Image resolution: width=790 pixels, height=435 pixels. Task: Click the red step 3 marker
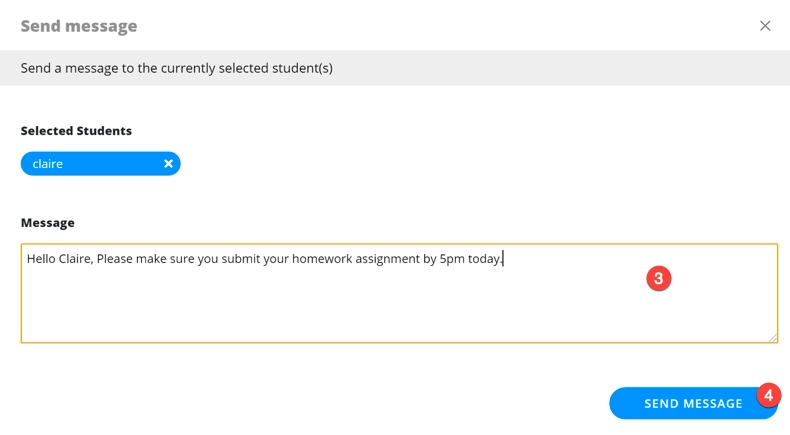click(x=658, y=278)
